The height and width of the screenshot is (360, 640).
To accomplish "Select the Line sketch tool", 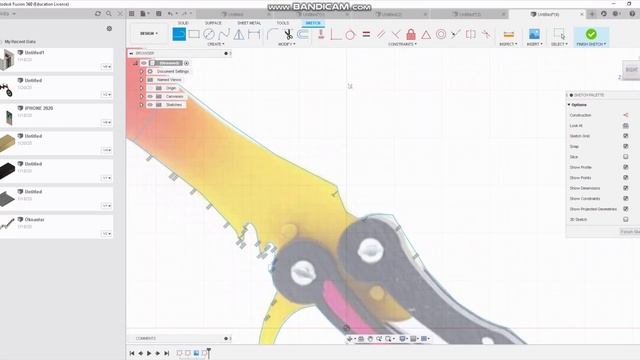I will [x=179, y=34].
